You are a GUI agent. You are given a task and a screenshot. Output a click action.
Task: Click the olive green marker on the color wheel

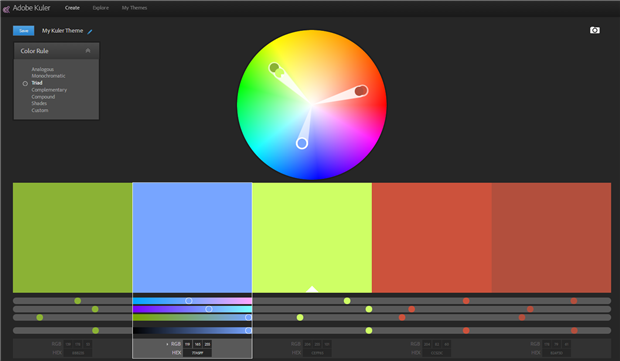click(x=274, y=68)
